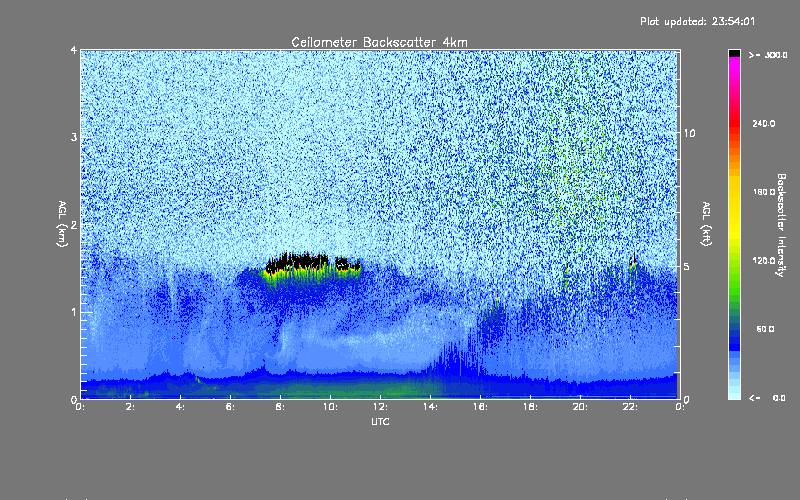
Task: Click the "4" tick on the km axis
Action: (x=74, y=50)
